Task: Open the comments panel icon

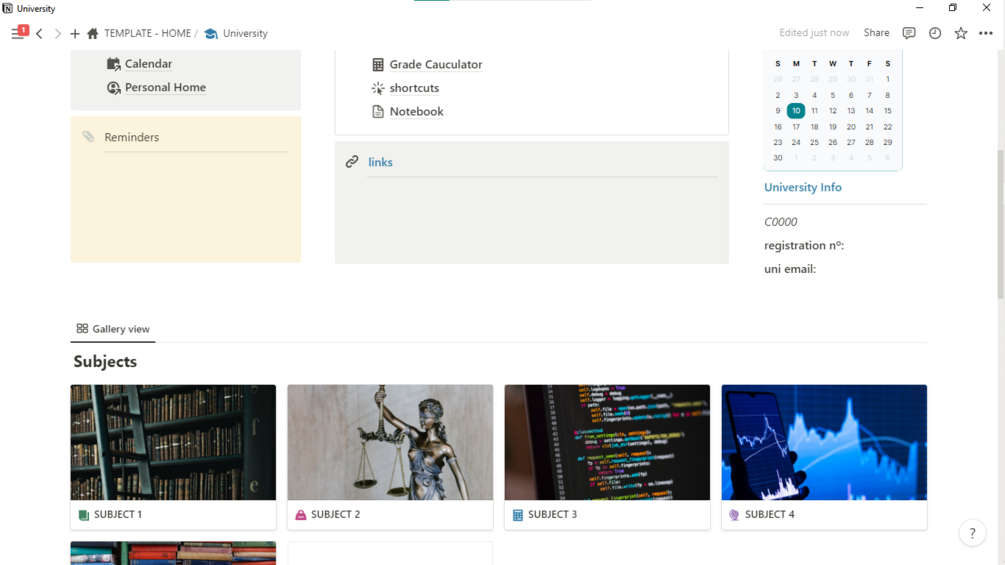Action: point(909,33)
